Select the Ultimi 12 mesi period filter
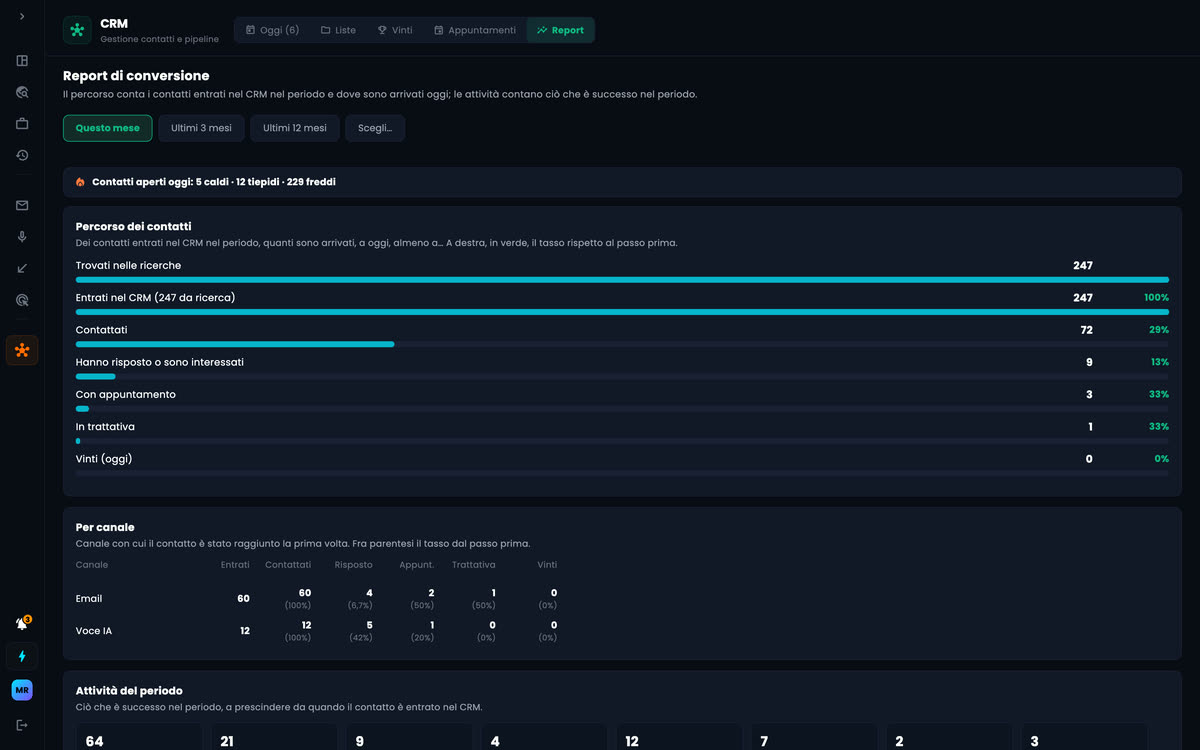This screenshot has height=750, width=1200. coord(295,128)
